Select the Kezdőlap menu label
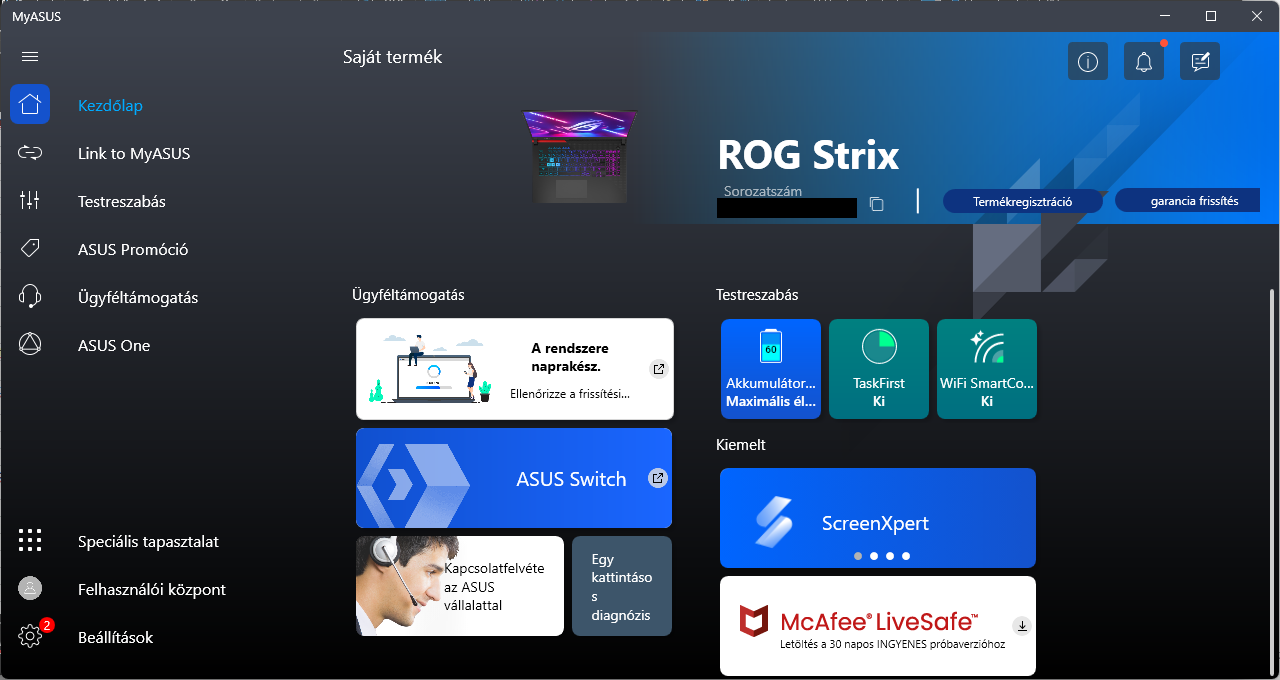1280x680 pixels. 110,105
